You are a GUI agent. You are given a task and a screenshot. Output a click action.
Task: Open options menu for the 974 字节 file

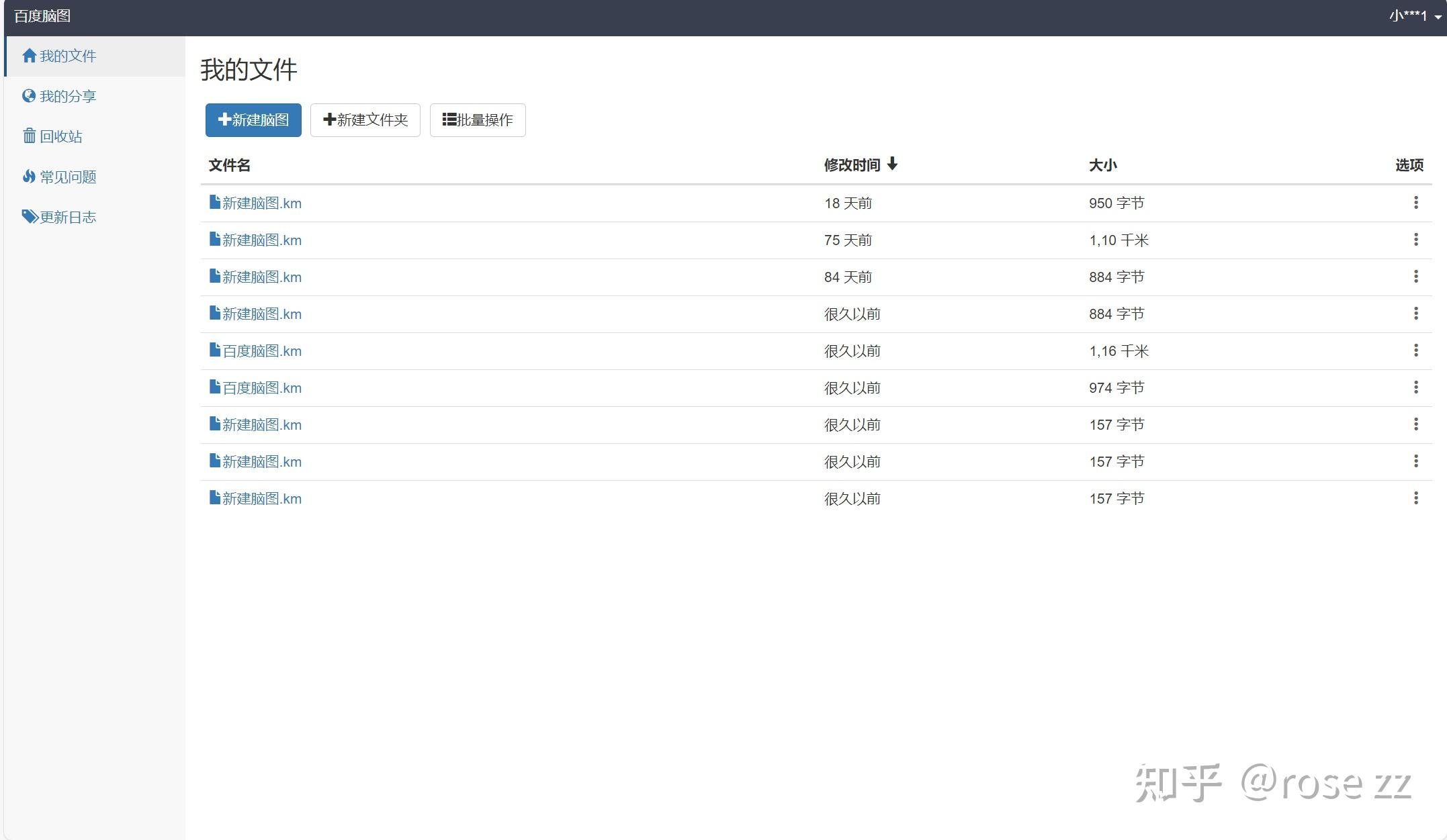tap(1415, 387)
